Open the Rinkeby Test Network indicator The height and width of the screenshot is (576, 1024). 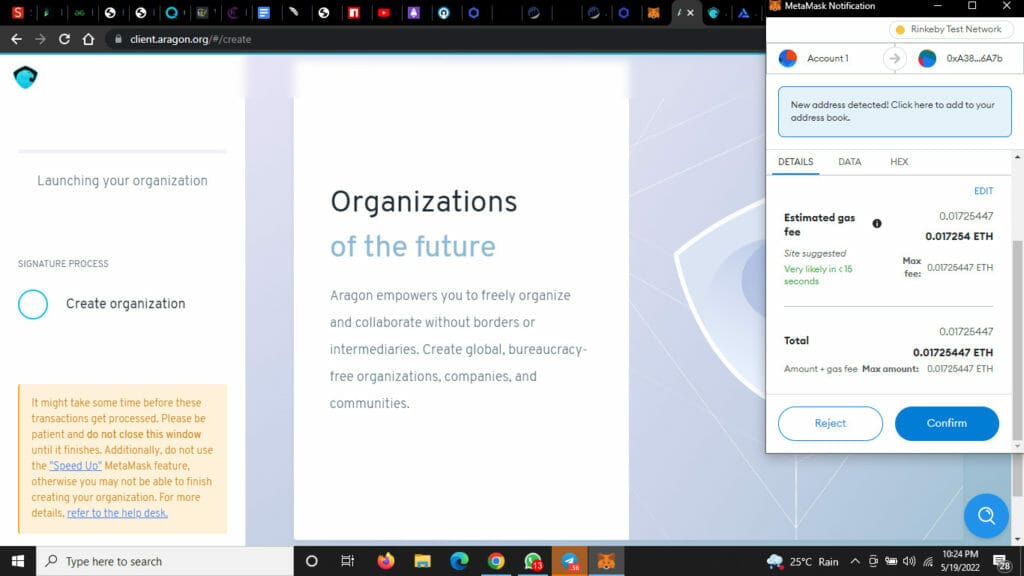pyautogui.click(x=950, y=29)
